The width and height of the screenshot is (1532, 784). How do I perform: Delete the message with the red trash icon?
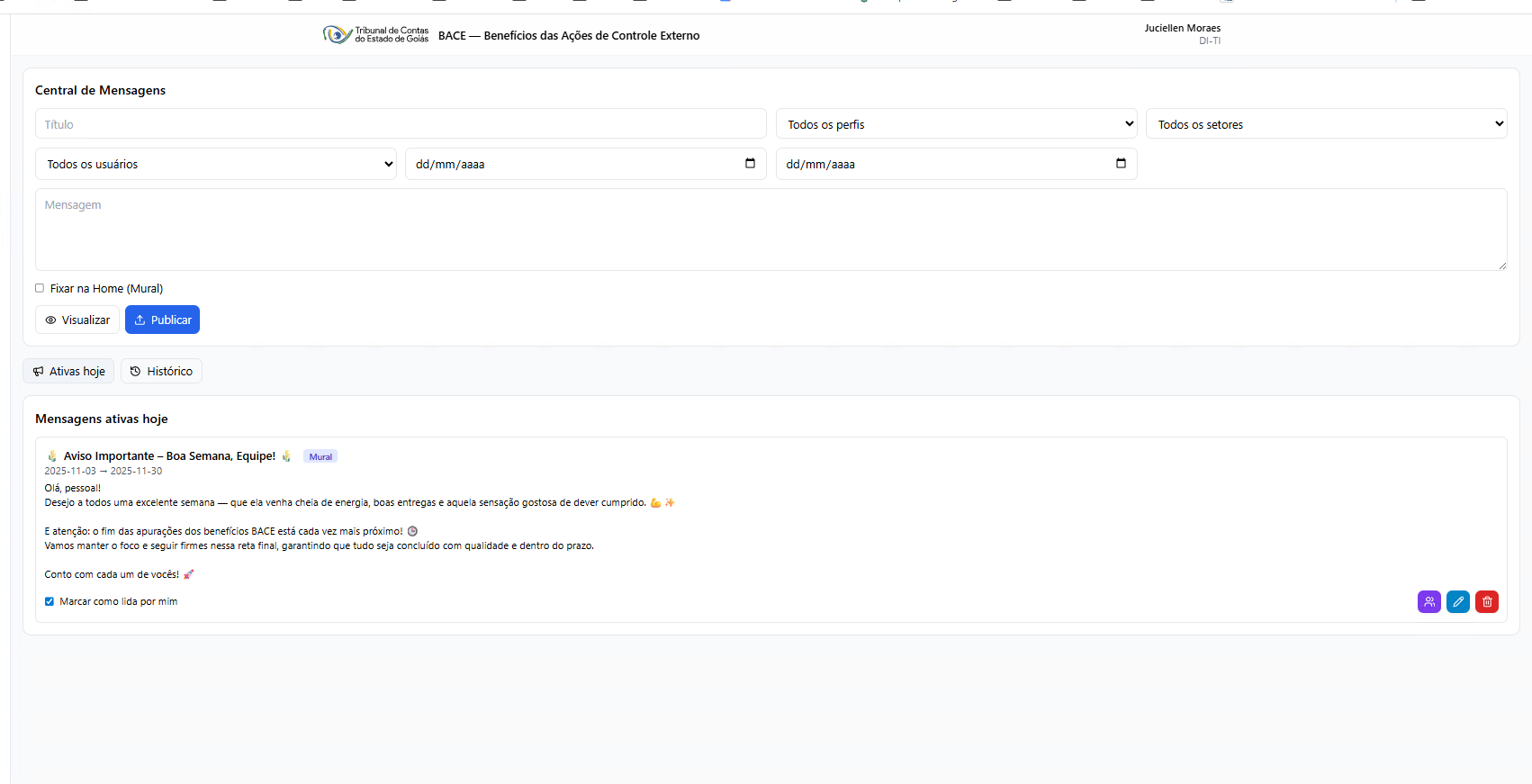(1486, 601)
